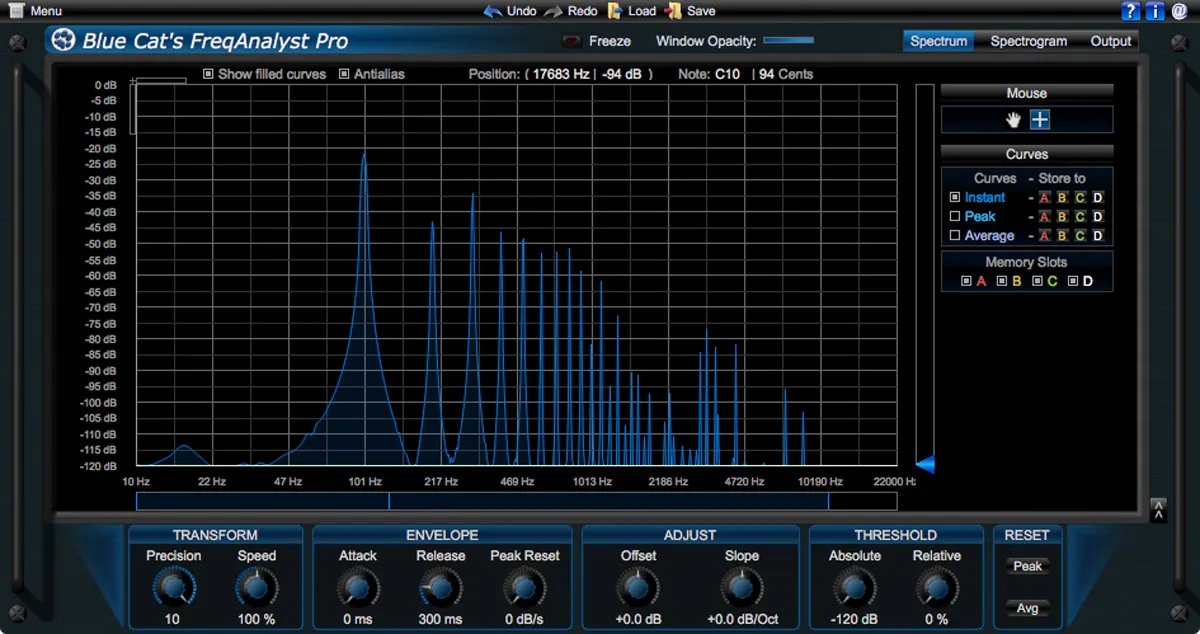Click the @ website icon
1200x634 pixels.
[x=1179, y=11]
